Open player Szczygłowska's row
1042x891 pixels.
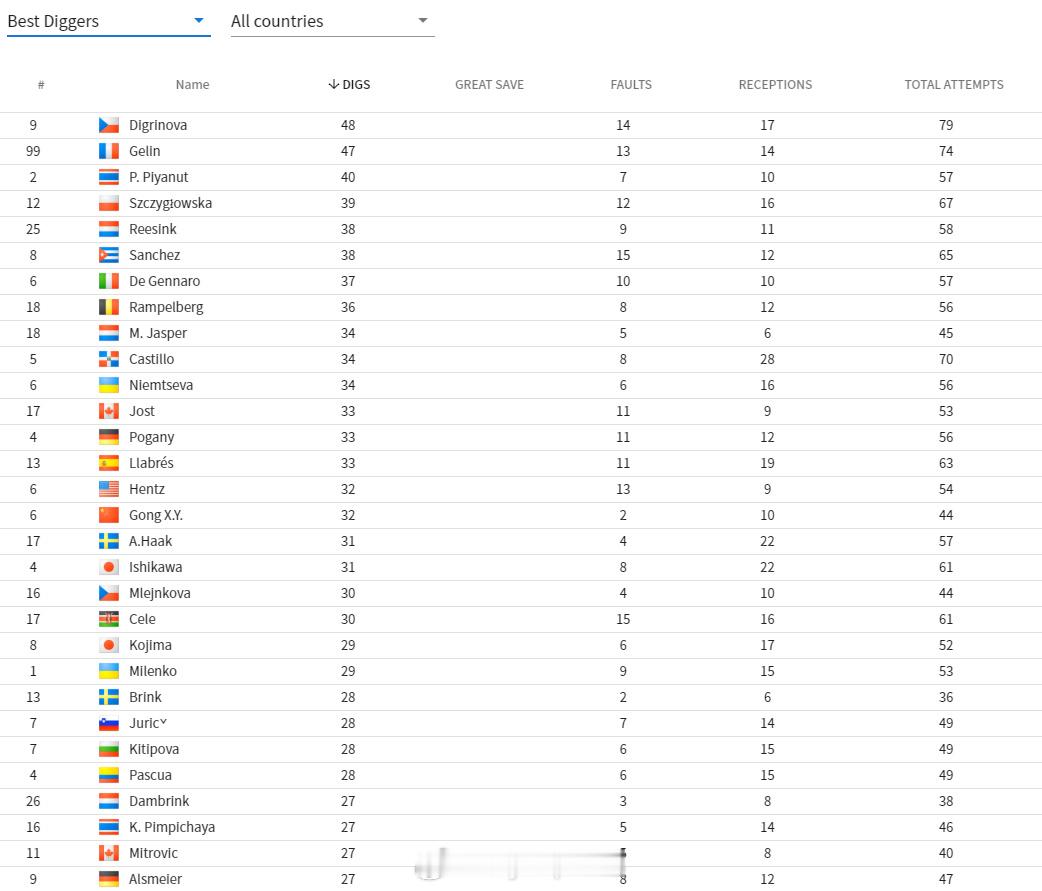(521, 203)
